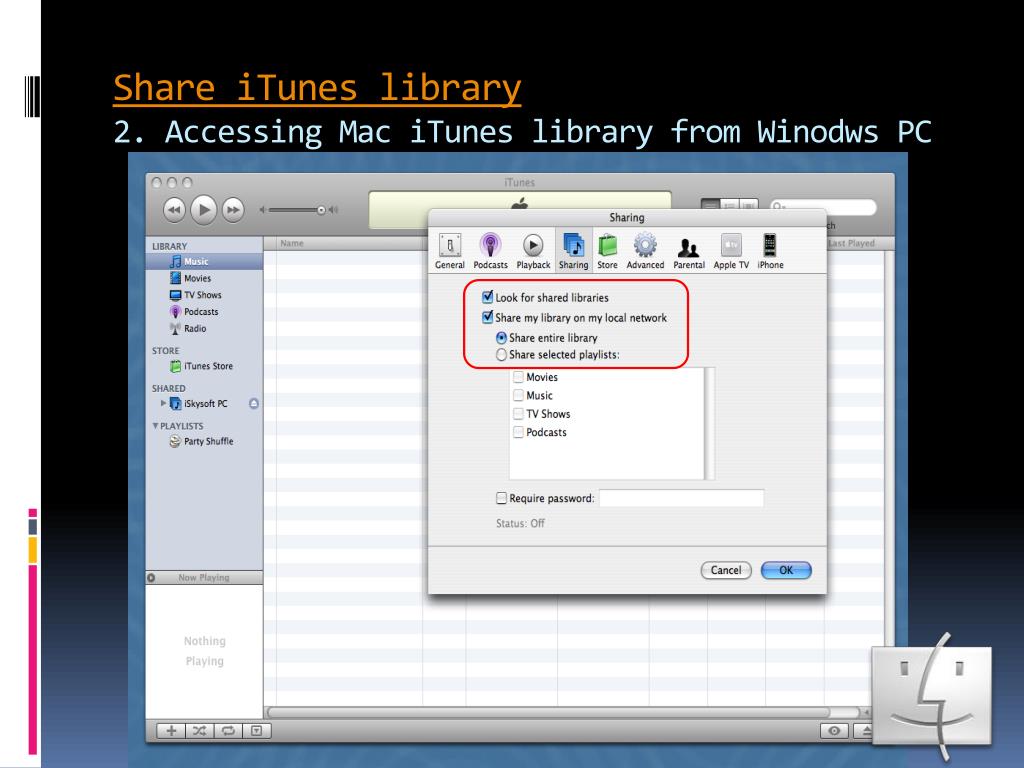Viewport: 1024px width, 768px height.
Task: Click the fast-forward button
Action: click(233, 210)
